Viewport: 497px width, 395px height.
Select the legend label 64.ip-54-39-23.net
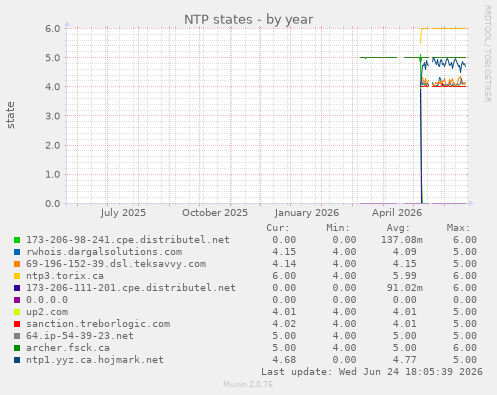pos(80,336)
